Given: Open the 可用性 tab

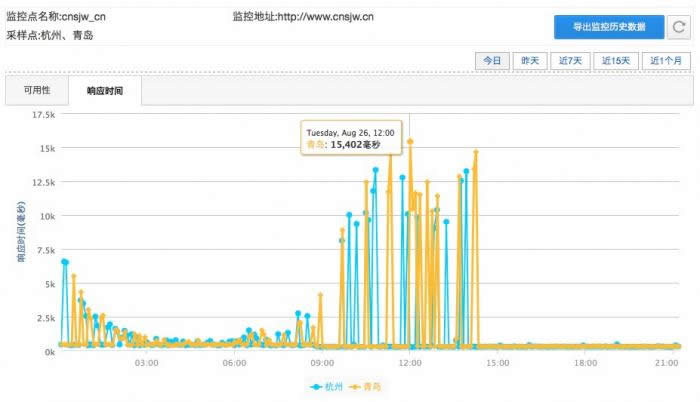Looking at the screenshot, I should 39,90.
